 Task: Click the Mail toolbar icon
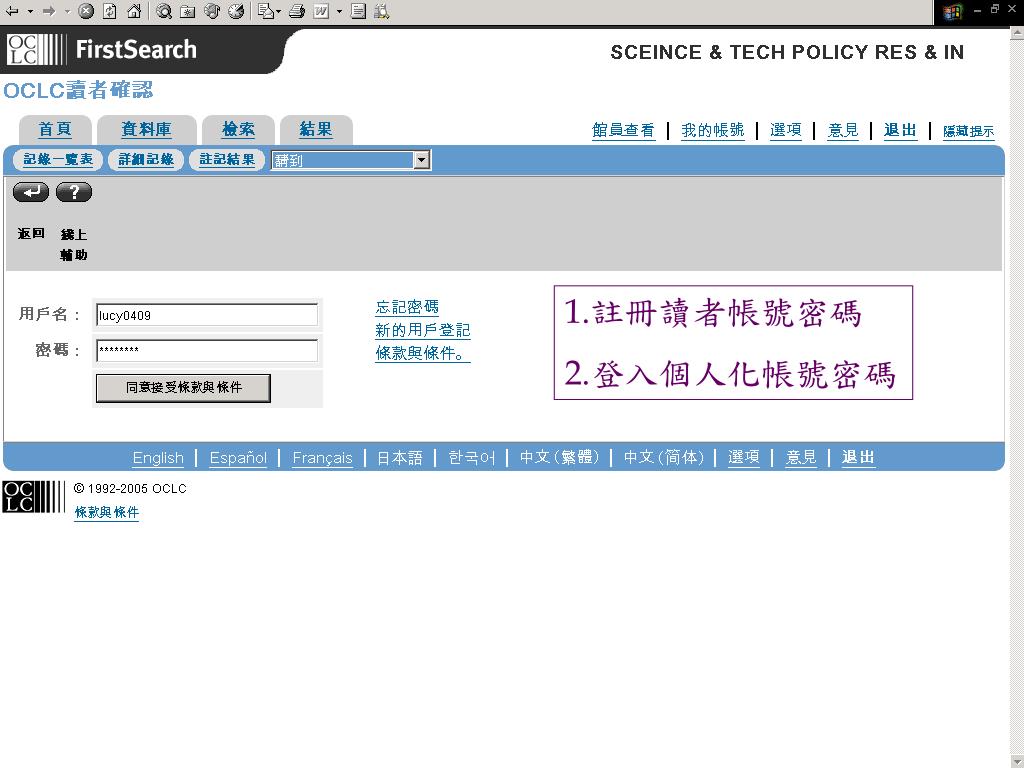click(x=265, y=11)
